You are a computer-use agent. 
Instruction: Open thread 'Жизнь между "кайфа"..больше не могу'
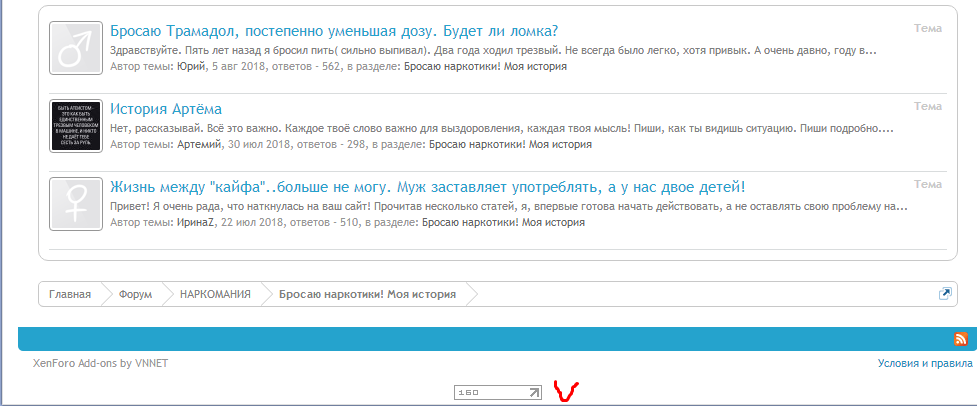click(x=427, y=187)
